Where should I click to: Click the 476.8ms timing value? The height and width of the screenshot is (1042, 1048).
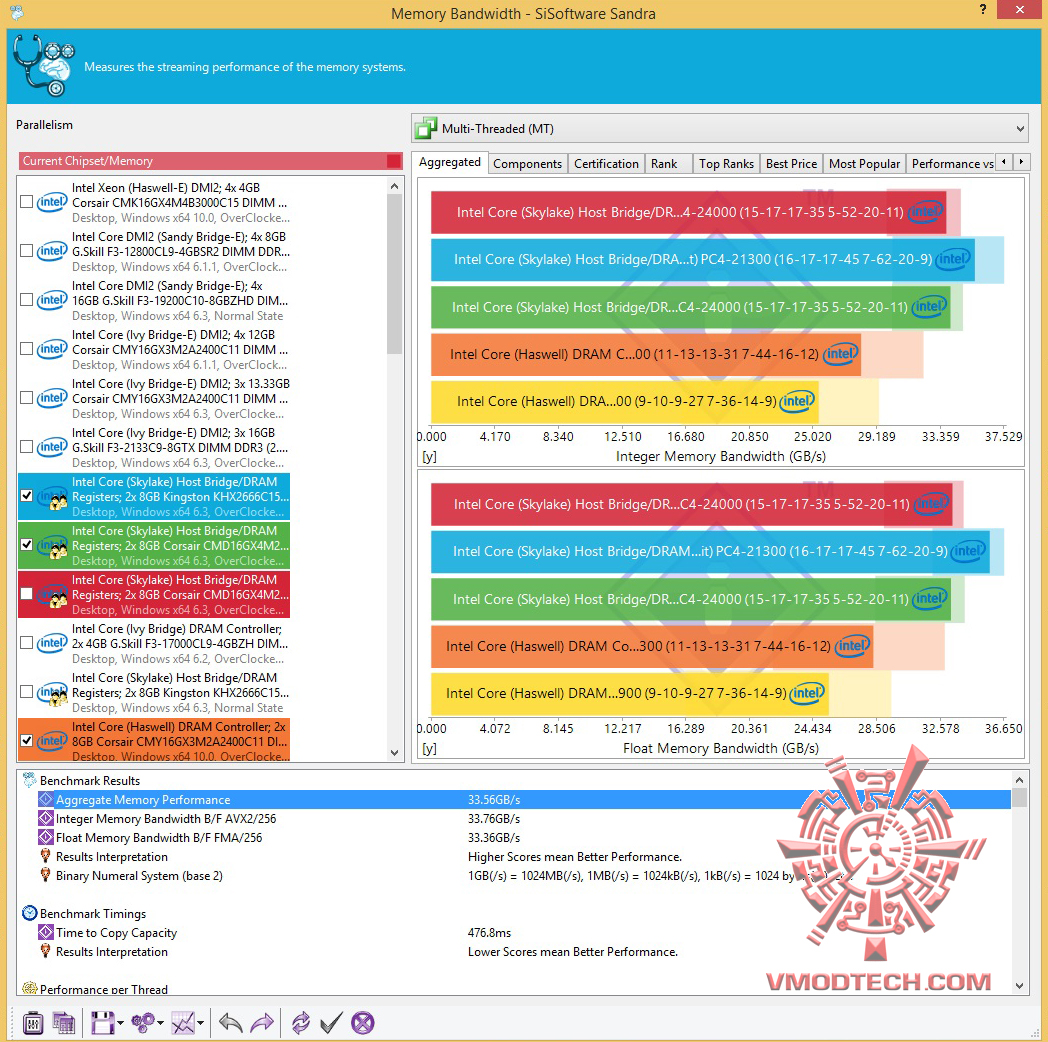tap(489, 932)
